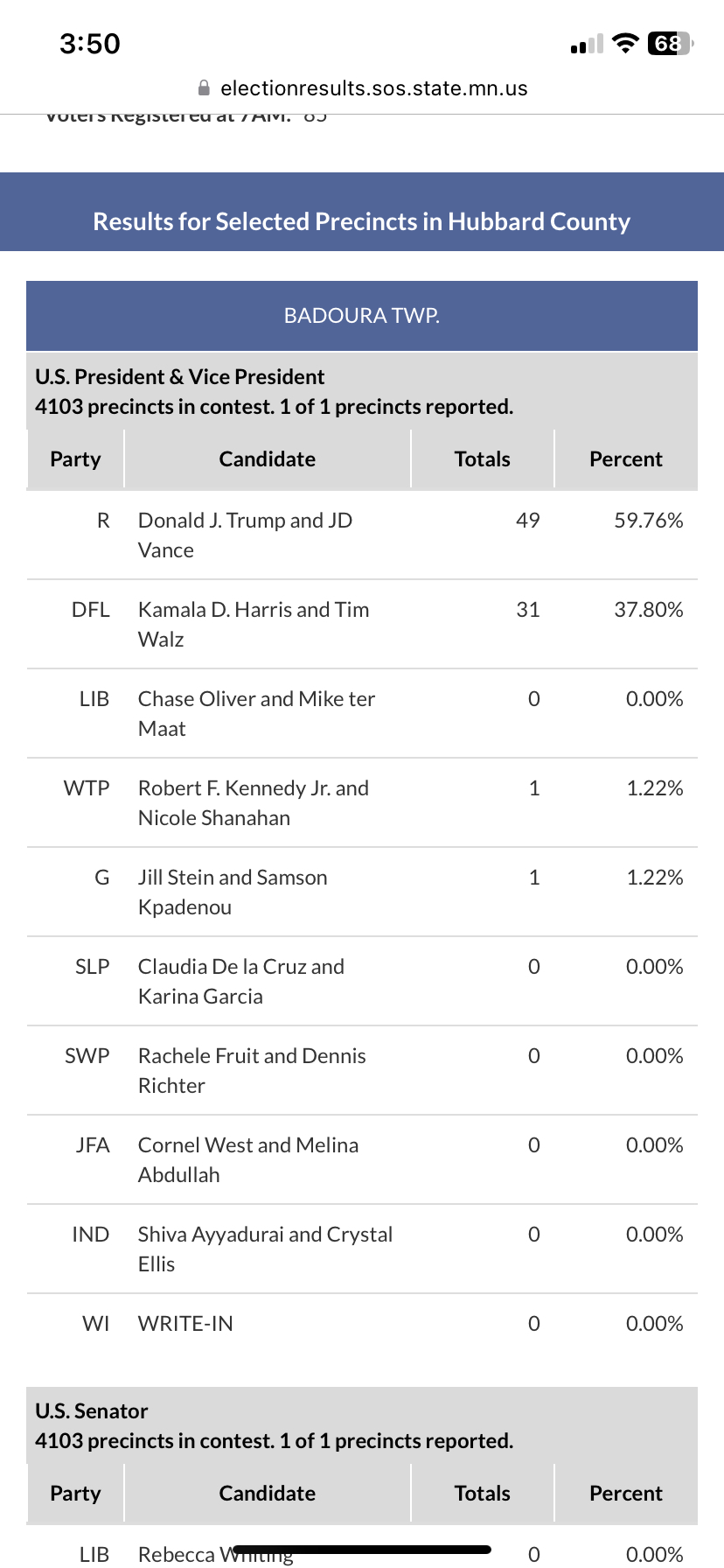Tap the cellular signal bars icon
Viewport: 724px width, 1568px height.
[587, 45]
